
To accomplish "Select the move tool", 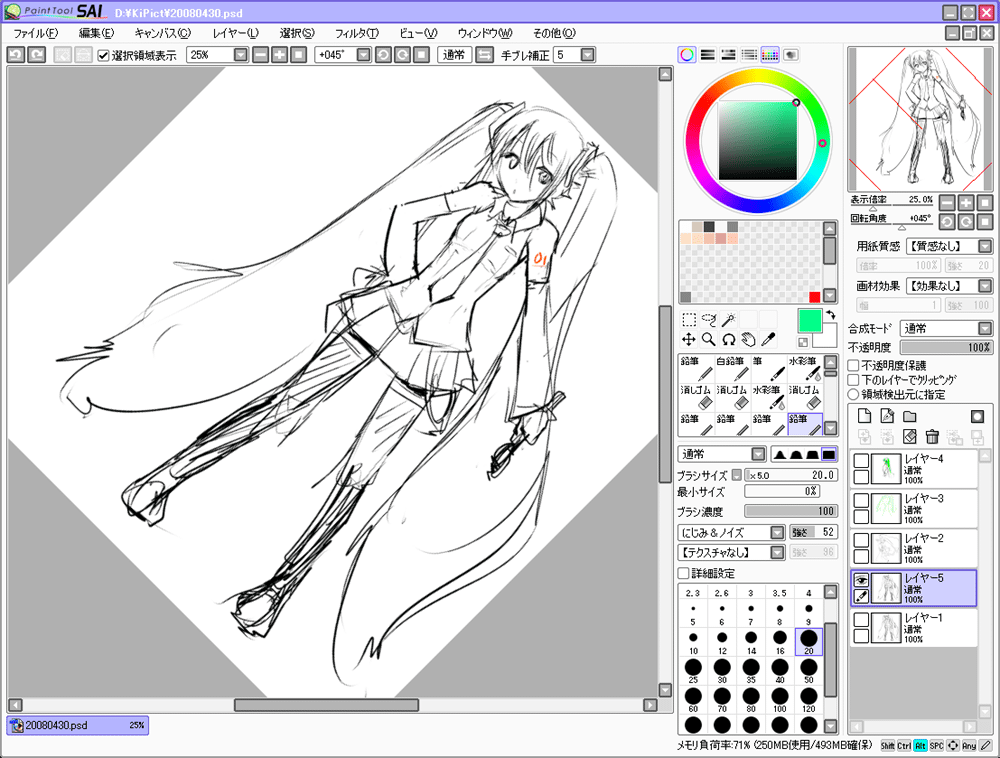I will 689,339.
